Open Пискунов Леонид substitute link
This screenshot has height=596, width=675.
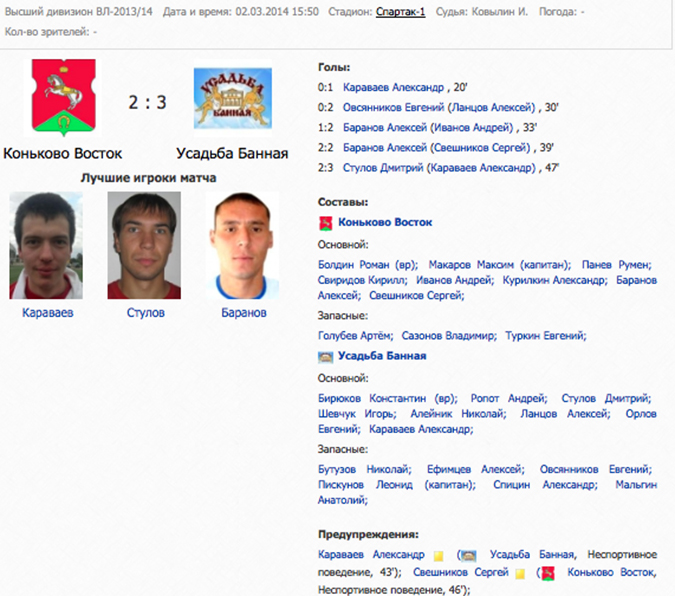pos(365,485)
